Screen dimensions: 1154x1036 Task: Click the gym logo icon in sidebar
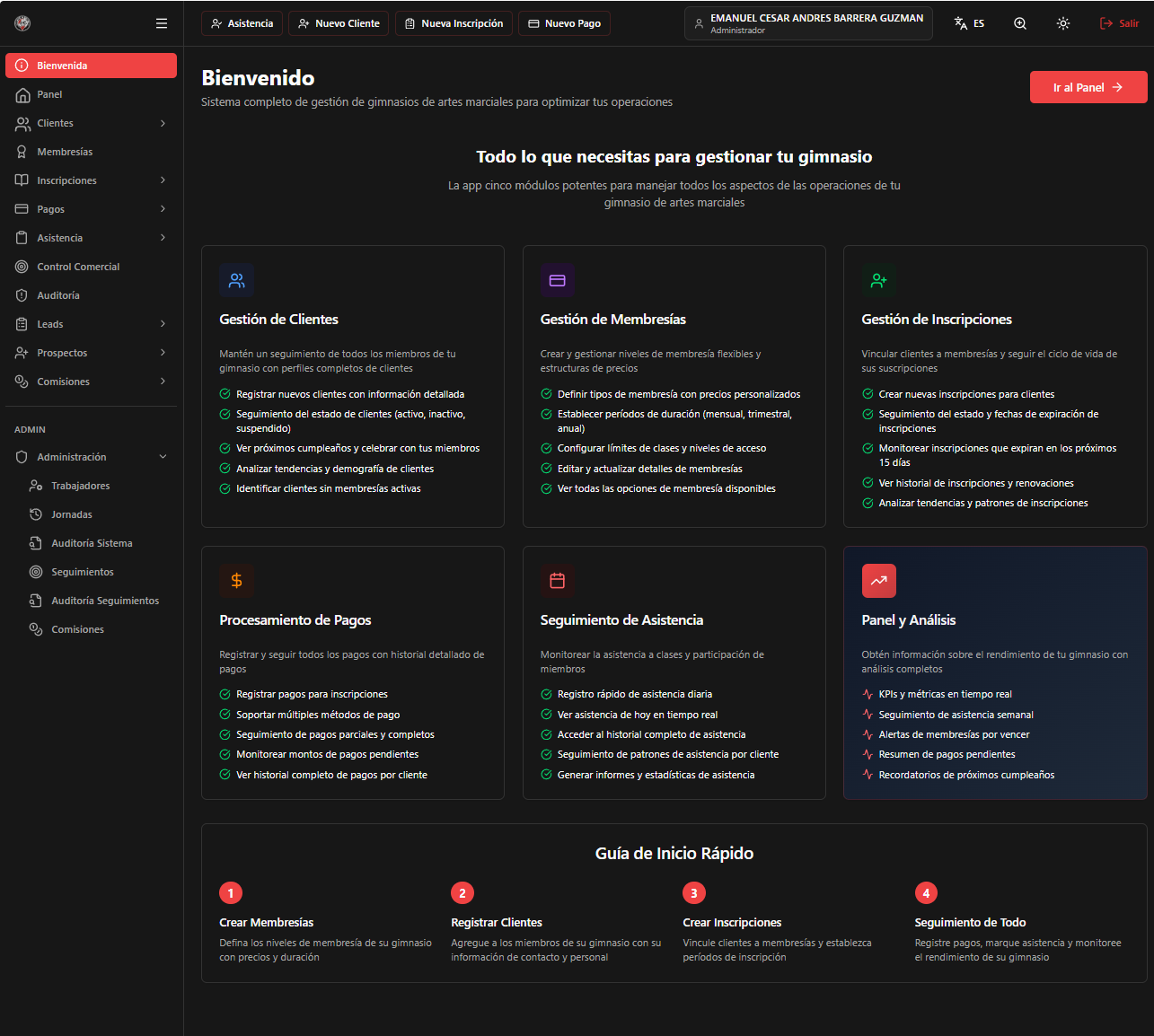coord(22,23)
